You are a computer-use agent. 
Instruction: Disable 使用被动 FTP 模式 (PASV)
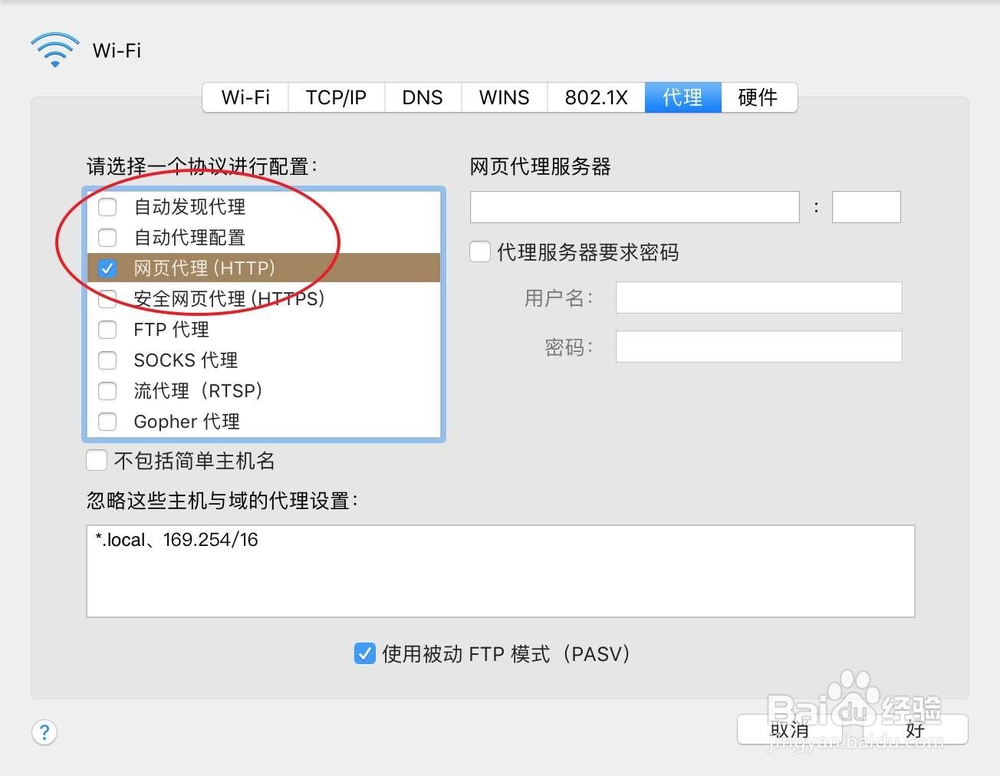tap(364, 654)
